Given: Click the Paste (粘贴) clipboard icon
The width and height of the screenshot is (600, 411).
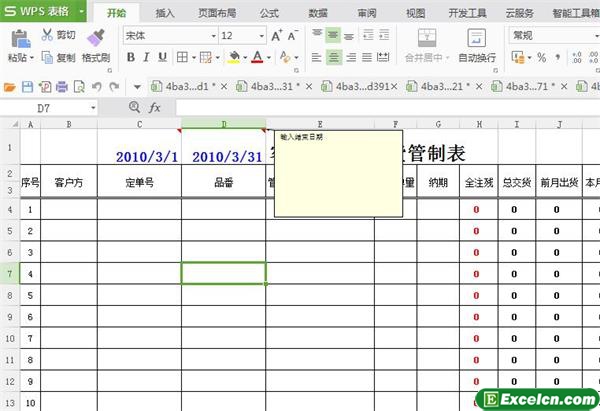Looking at the screenshot, I should (20, 39).
